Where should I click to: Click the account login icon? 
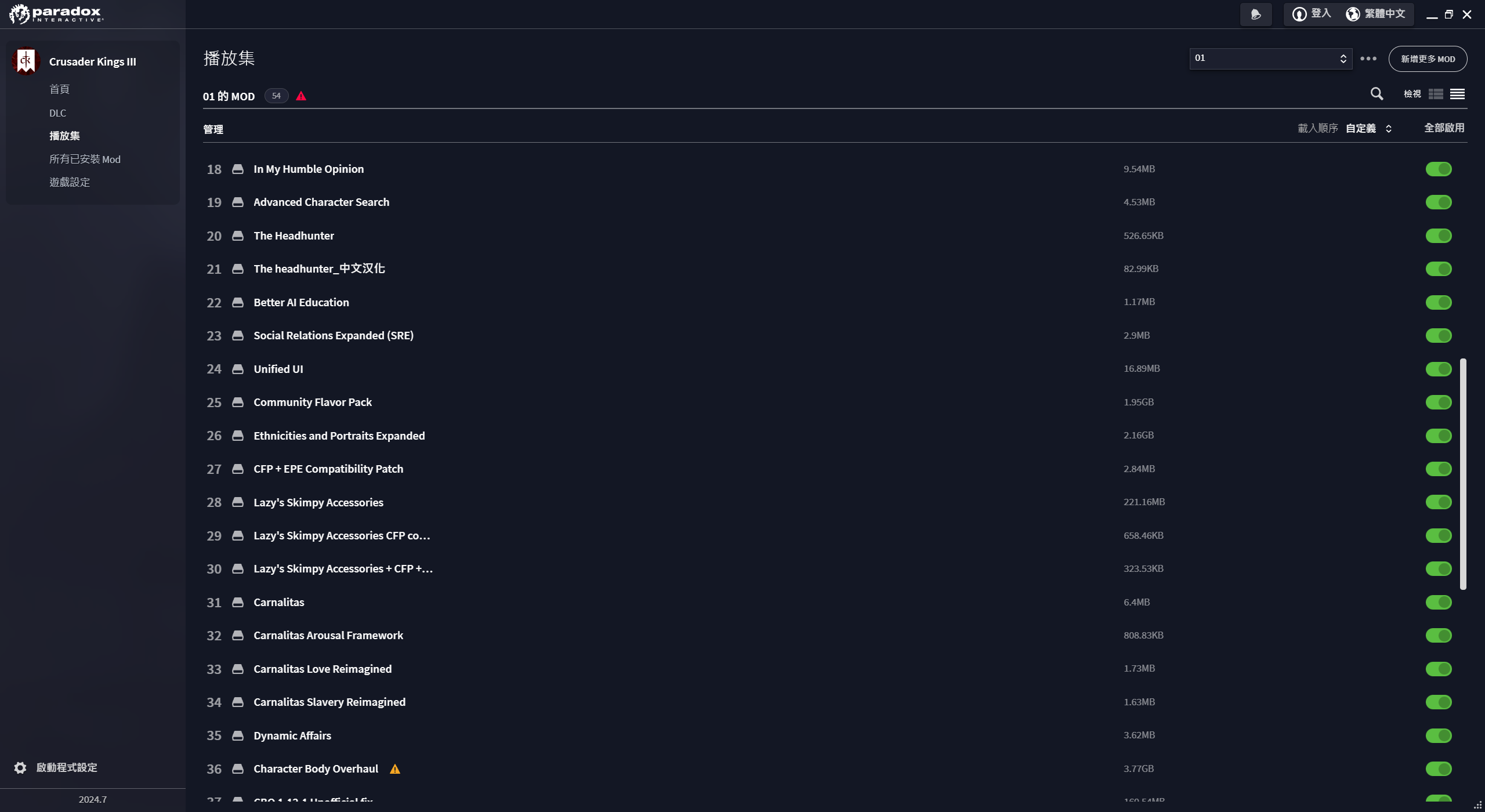[1299, 14]
